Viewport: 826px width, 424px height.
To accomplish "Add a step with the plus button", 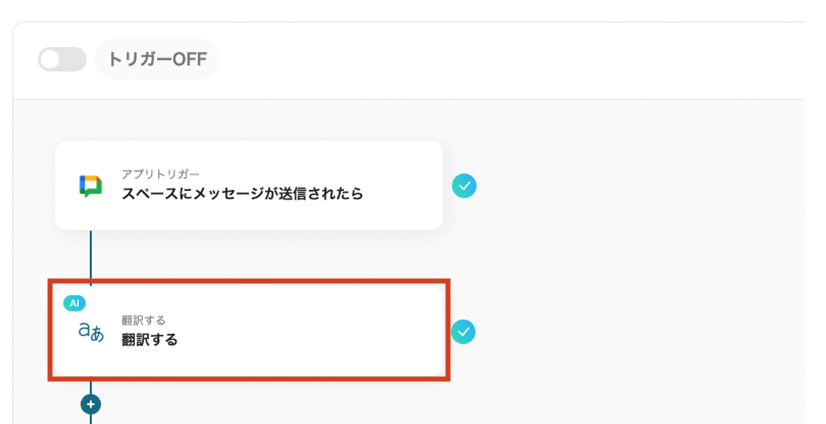I will coord(91,404).
